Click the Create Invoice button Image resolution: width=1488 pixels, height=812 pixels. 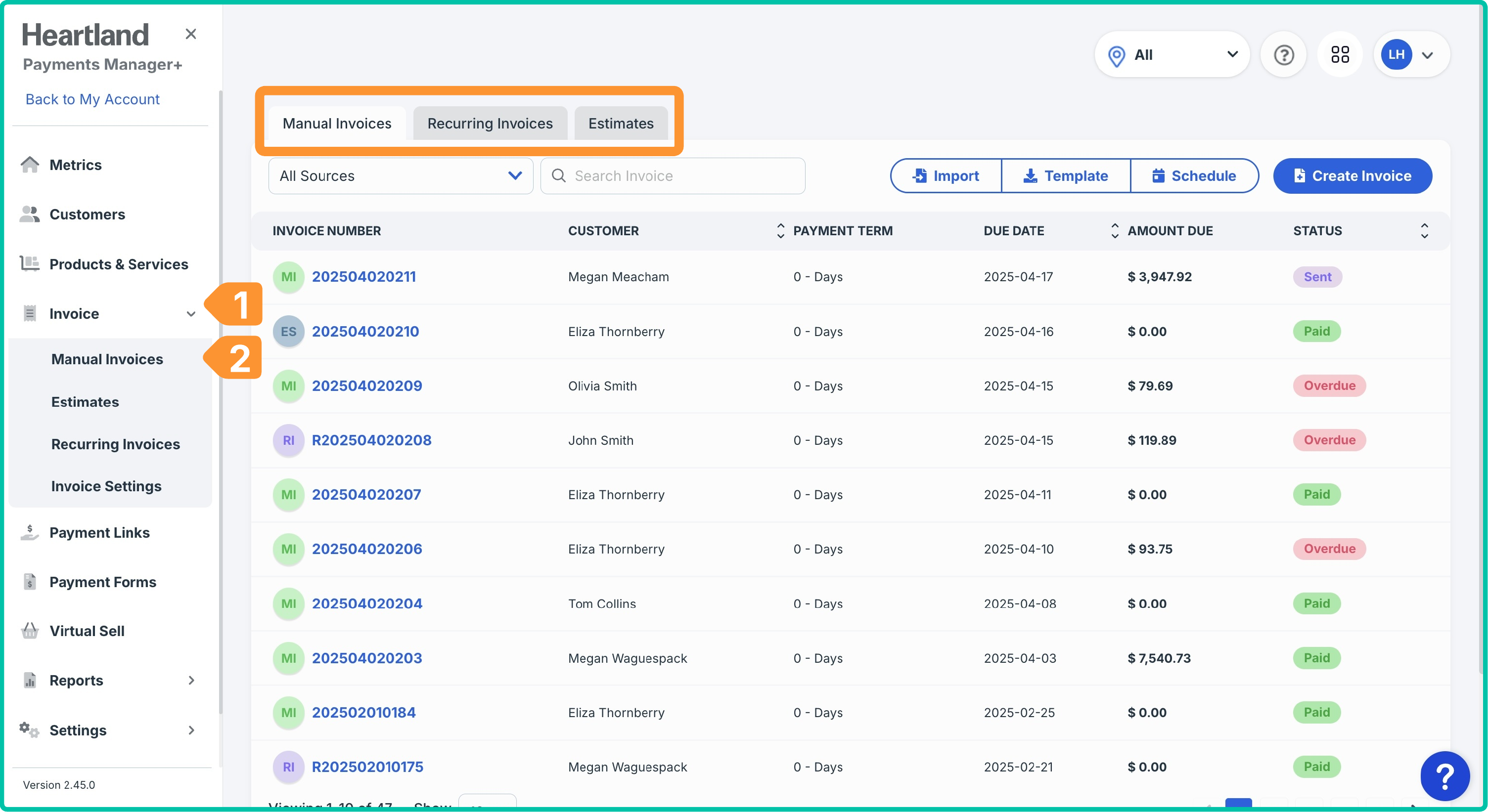click(x=1353, y=176)
